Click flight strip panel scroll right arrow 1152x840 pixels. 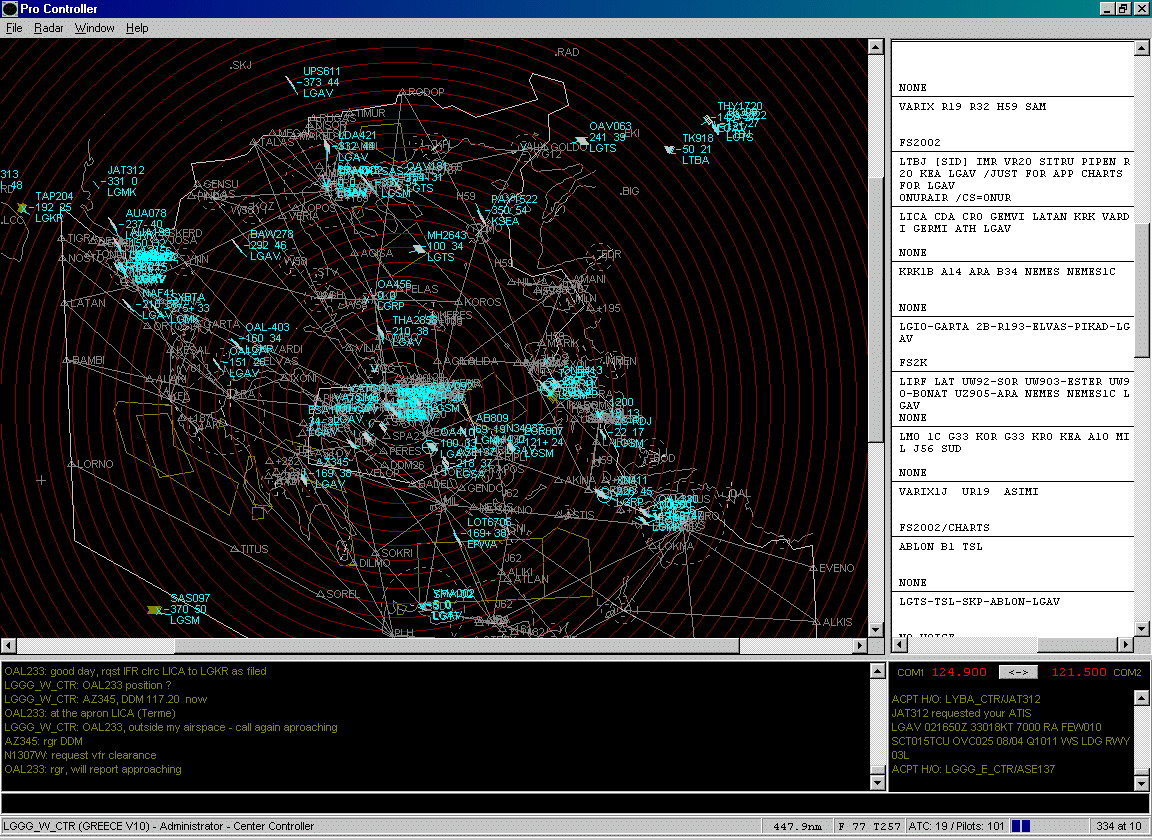tap(1126, 645)
